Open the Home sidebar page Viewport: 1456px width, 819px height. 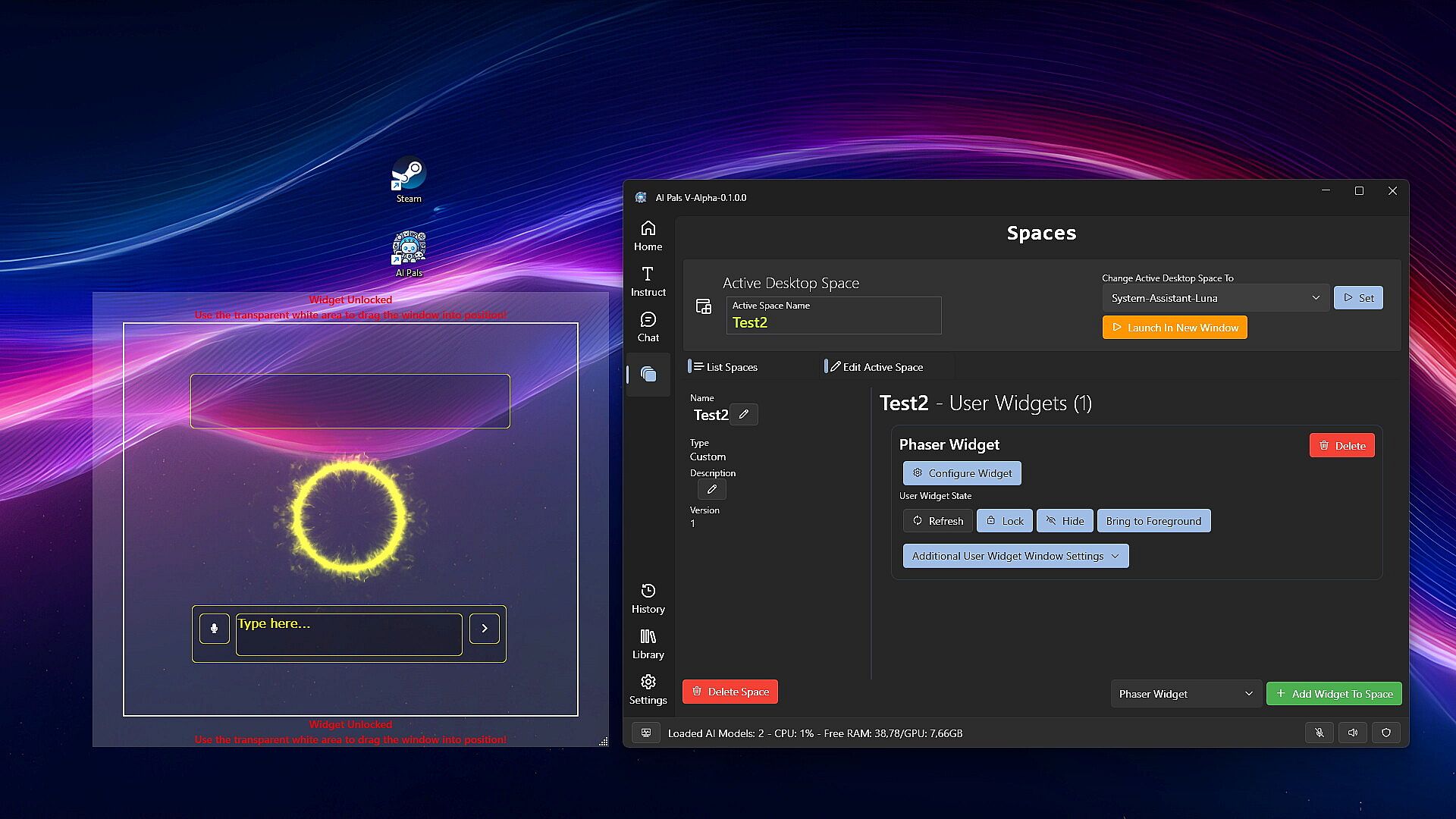point(648,236)
